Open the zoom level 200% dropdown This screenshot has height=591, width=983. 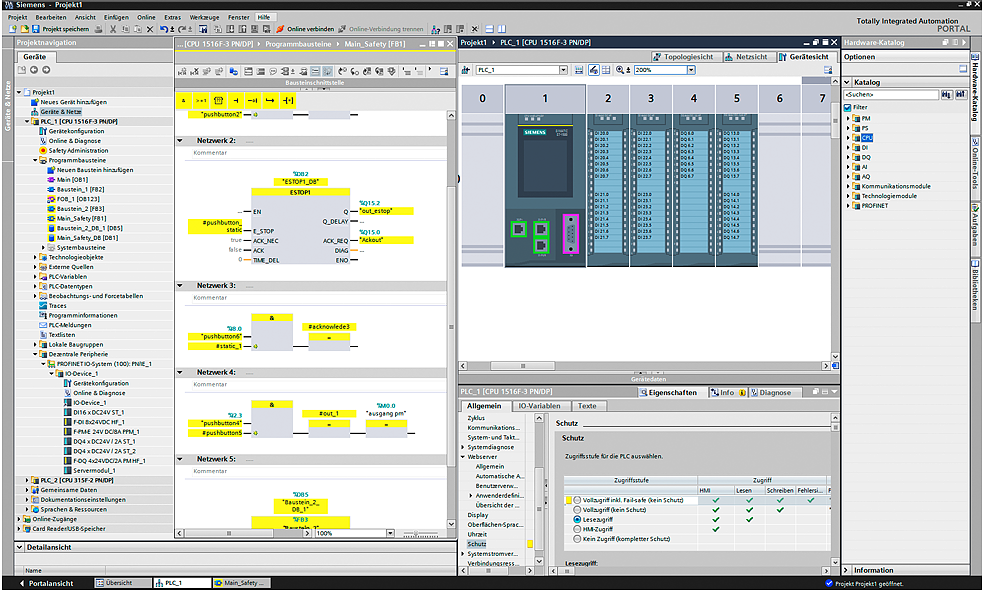(691, 70)
